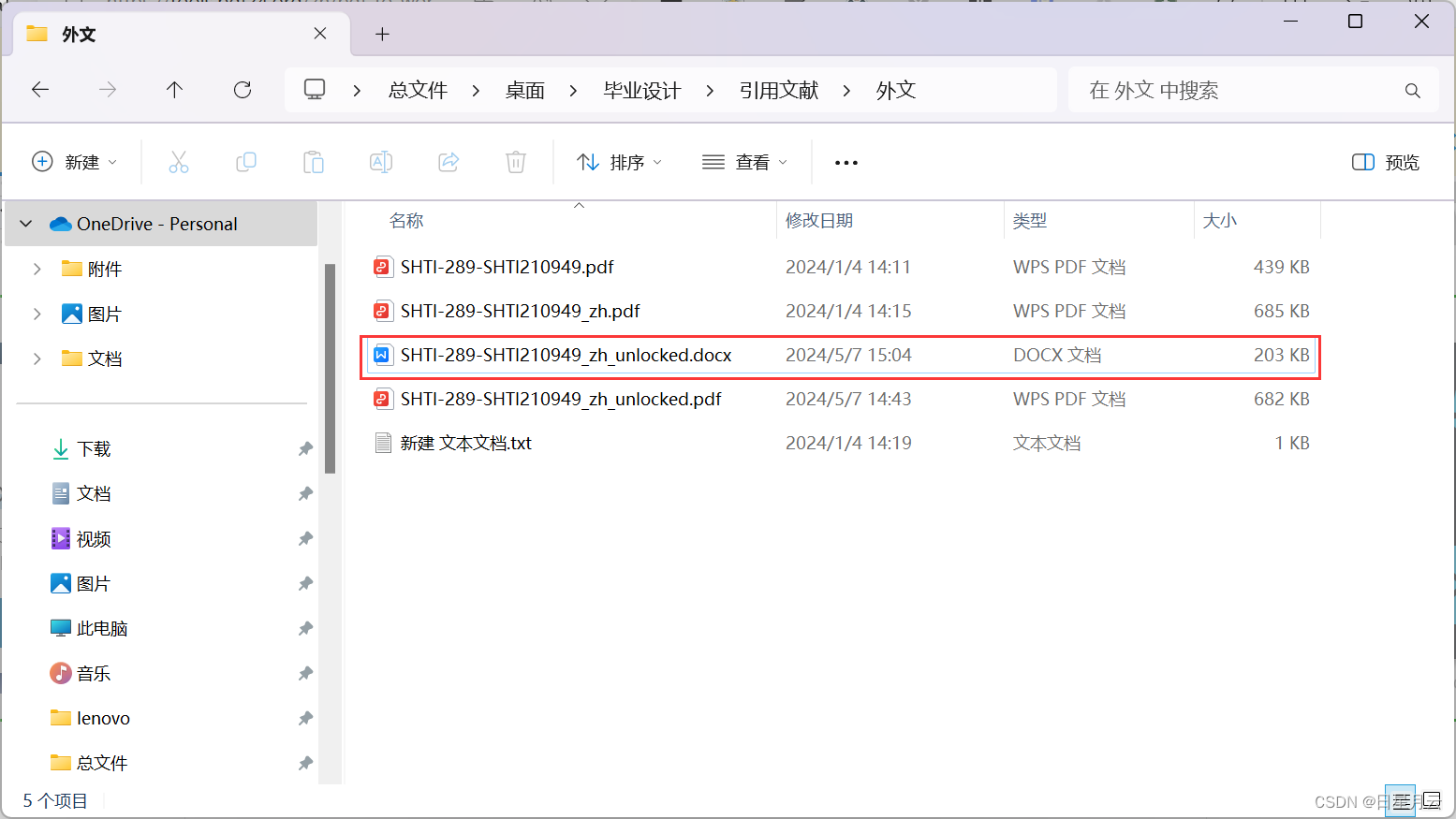Image resolution: width=1456 pixels, height=819 pixels.
Task: Open the 排序 sort dropdown
Action: [619, 162]
